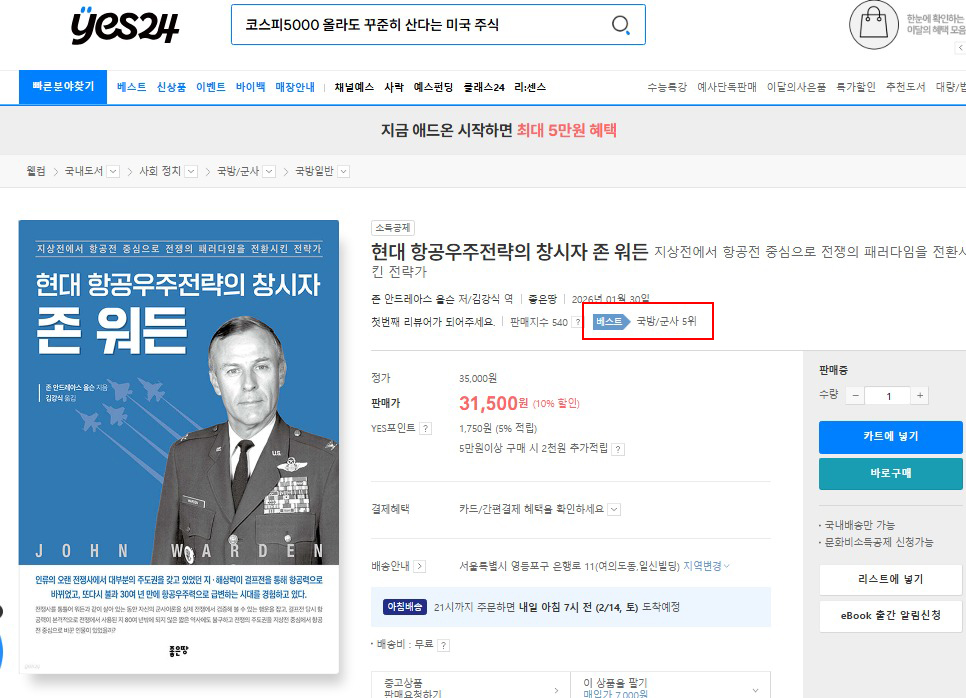Click arrow icon next to 배송안내
Image resolution: width=966 pixels, height=698 pixels.
(420, 566)
